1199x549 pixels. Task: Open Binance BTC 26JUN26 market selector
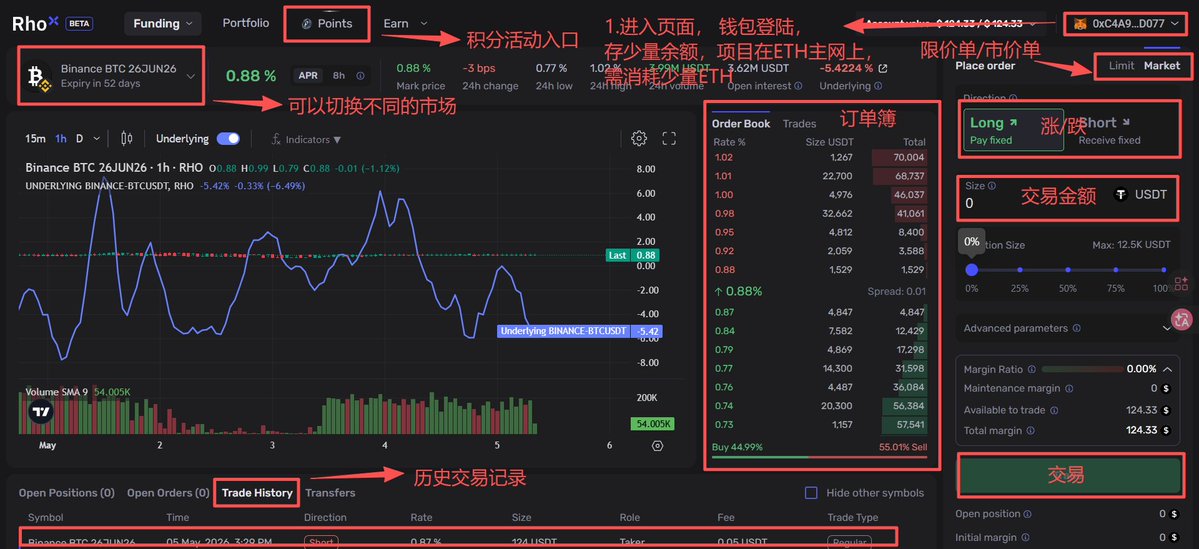pyautogui.click(x=111, y=75)
